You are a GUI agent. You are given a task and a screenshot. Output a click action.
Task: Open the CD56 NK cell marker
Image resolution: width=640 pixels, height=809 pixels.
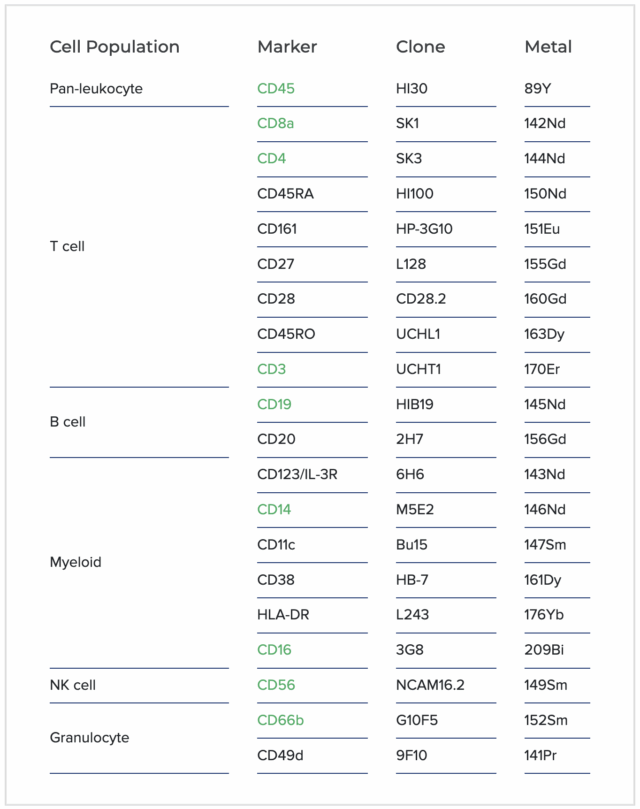click(276, 685)
